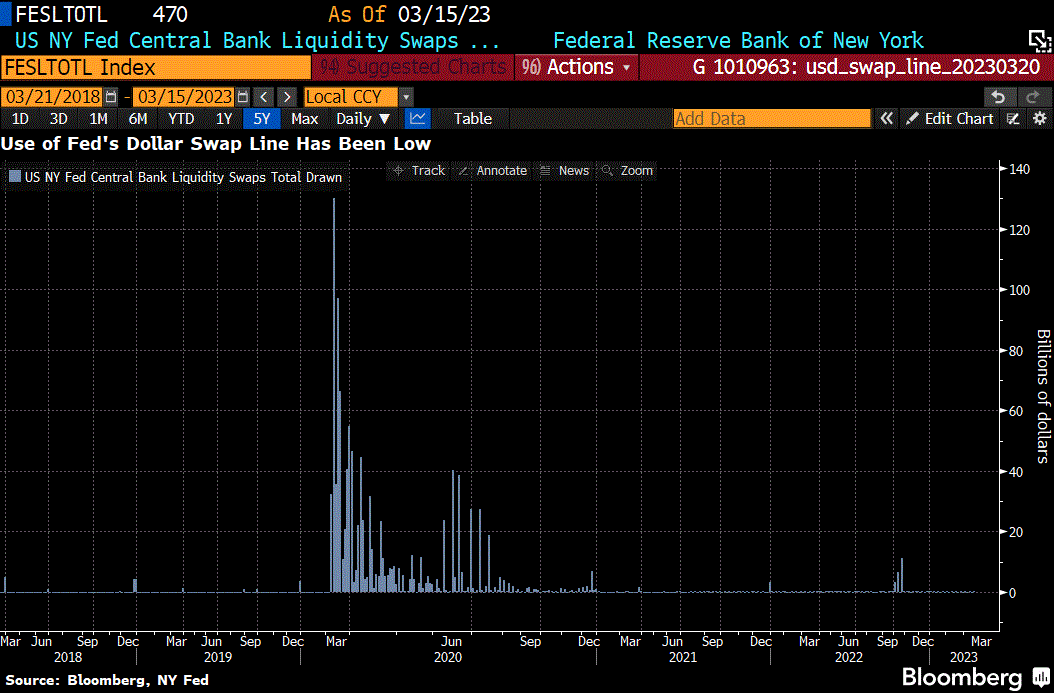Click the 100 y-axis tick label
The height and width of the screenshot is (693, 1054).
(x=1020, y=290)
